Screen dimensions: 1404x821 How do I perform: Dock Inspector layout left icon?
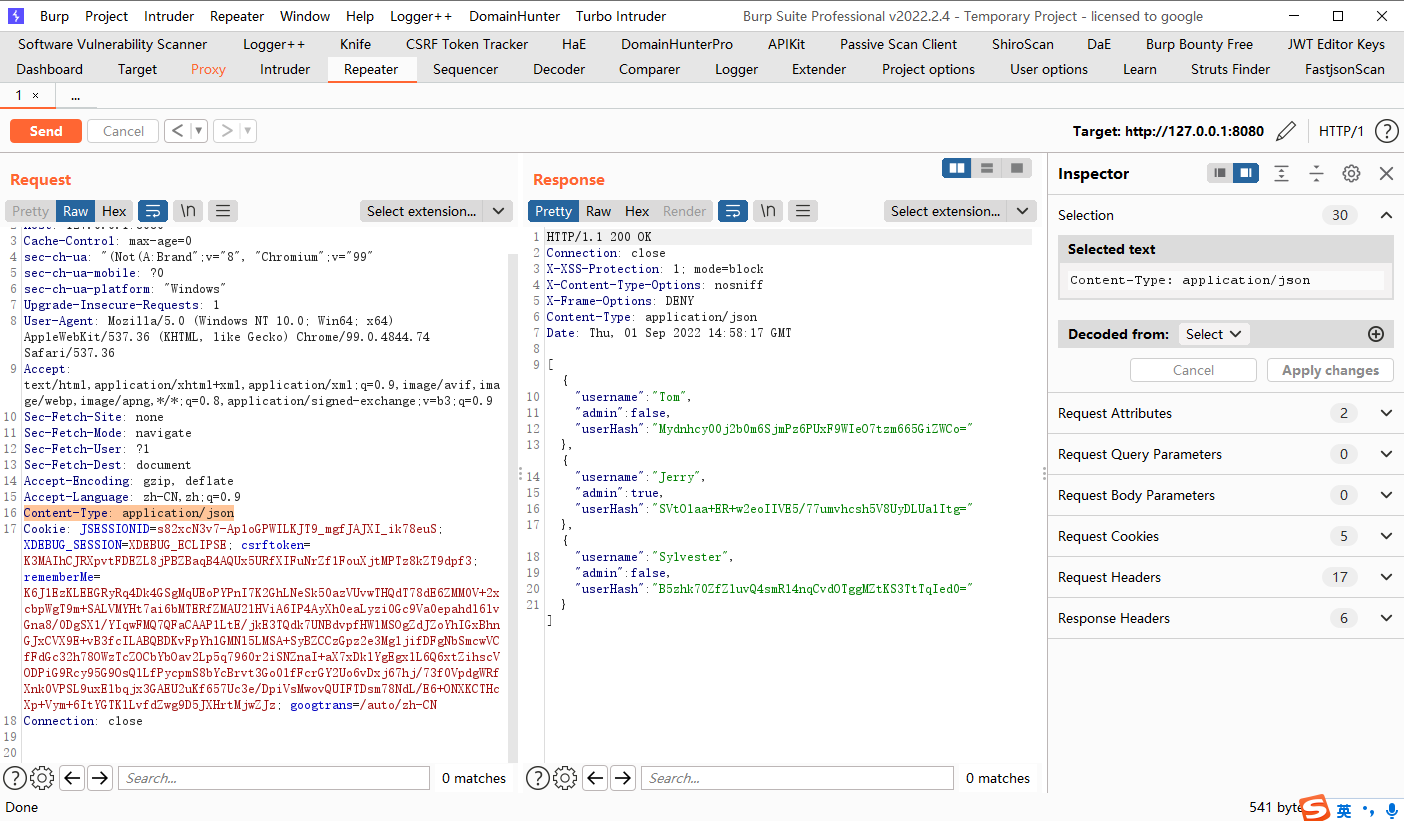tap(1219, 173)
